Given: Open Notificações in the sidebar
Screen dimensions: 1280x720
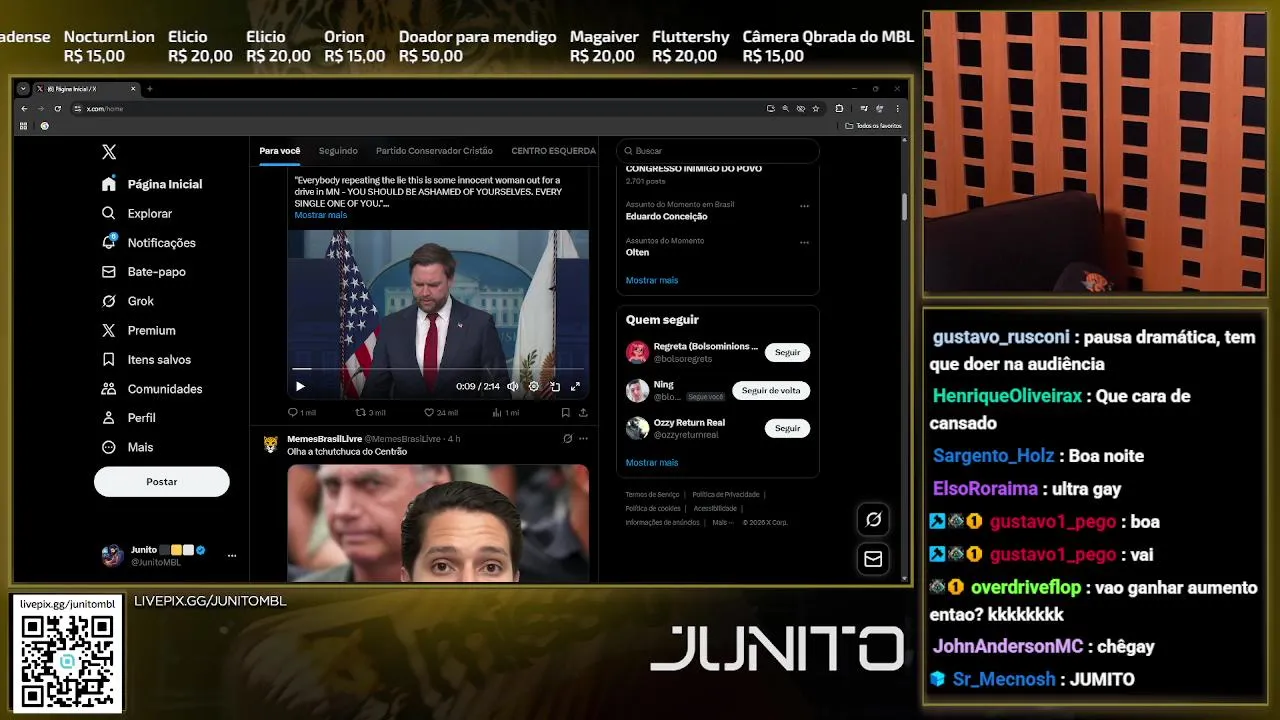Looking at the screenshot, I should click(x=149, y=242).
